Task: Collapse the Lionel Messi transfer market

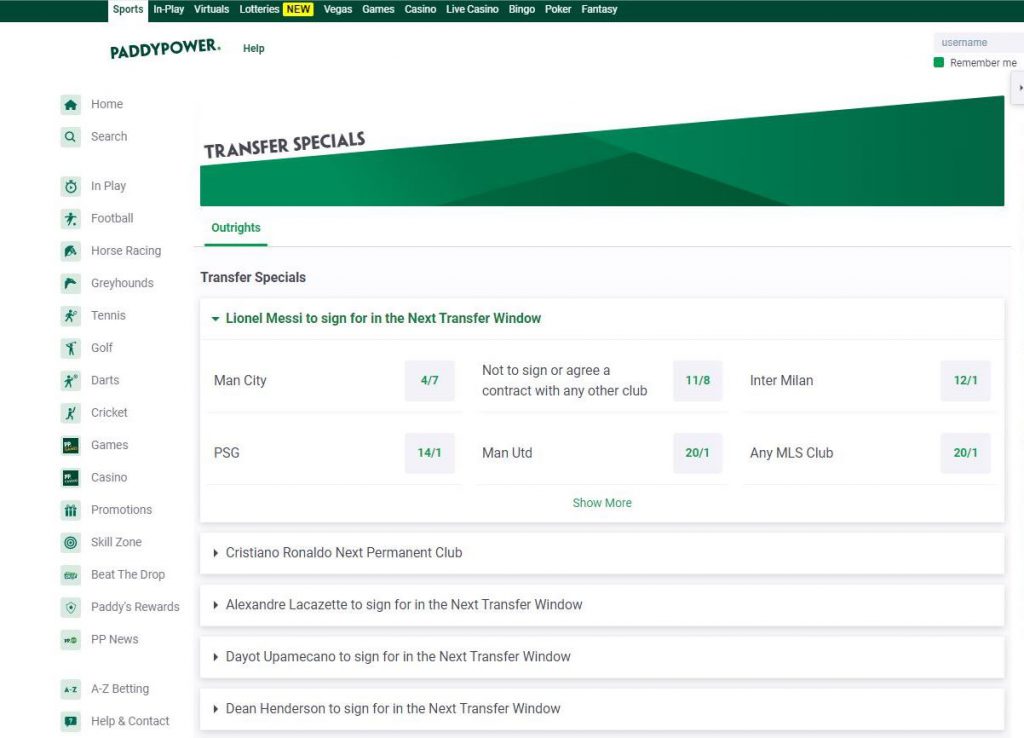Action: click(x=601, y=319)
